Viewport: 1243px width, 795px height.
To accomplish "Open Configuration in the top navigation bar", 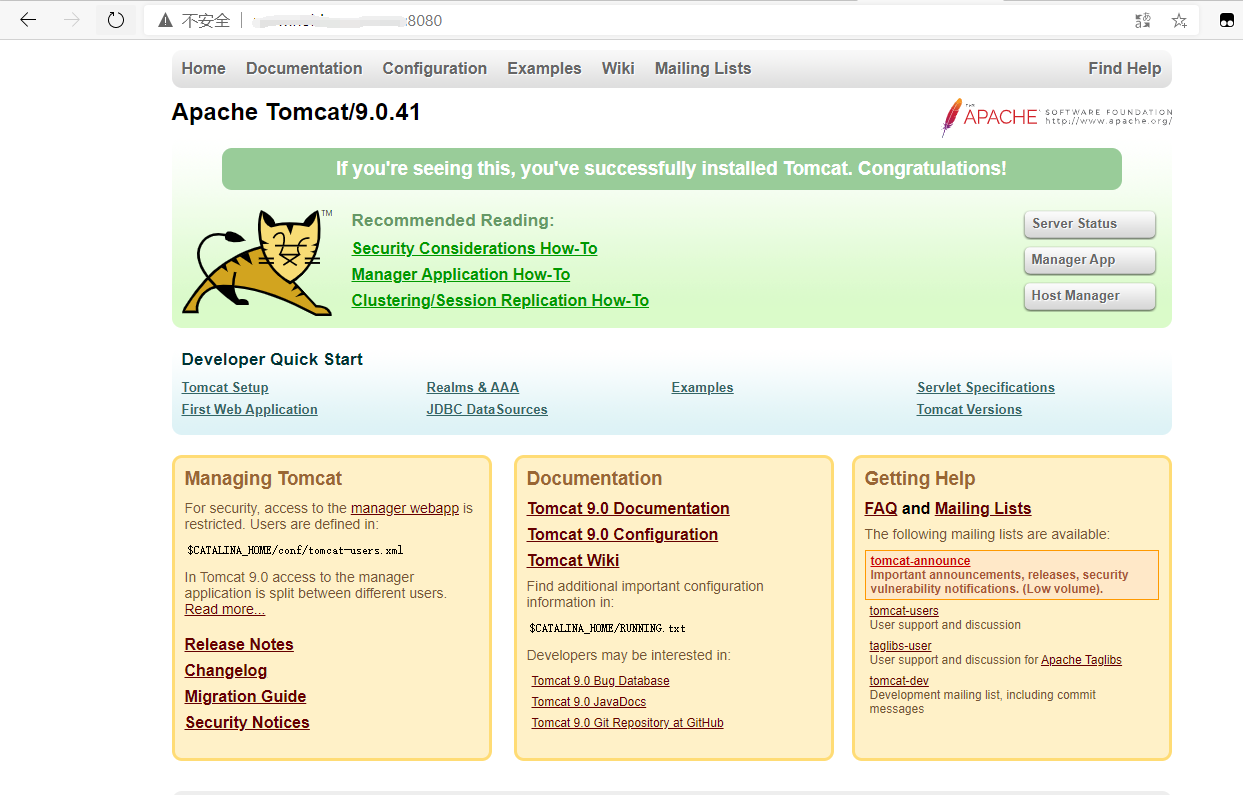I will coord(435,68).
